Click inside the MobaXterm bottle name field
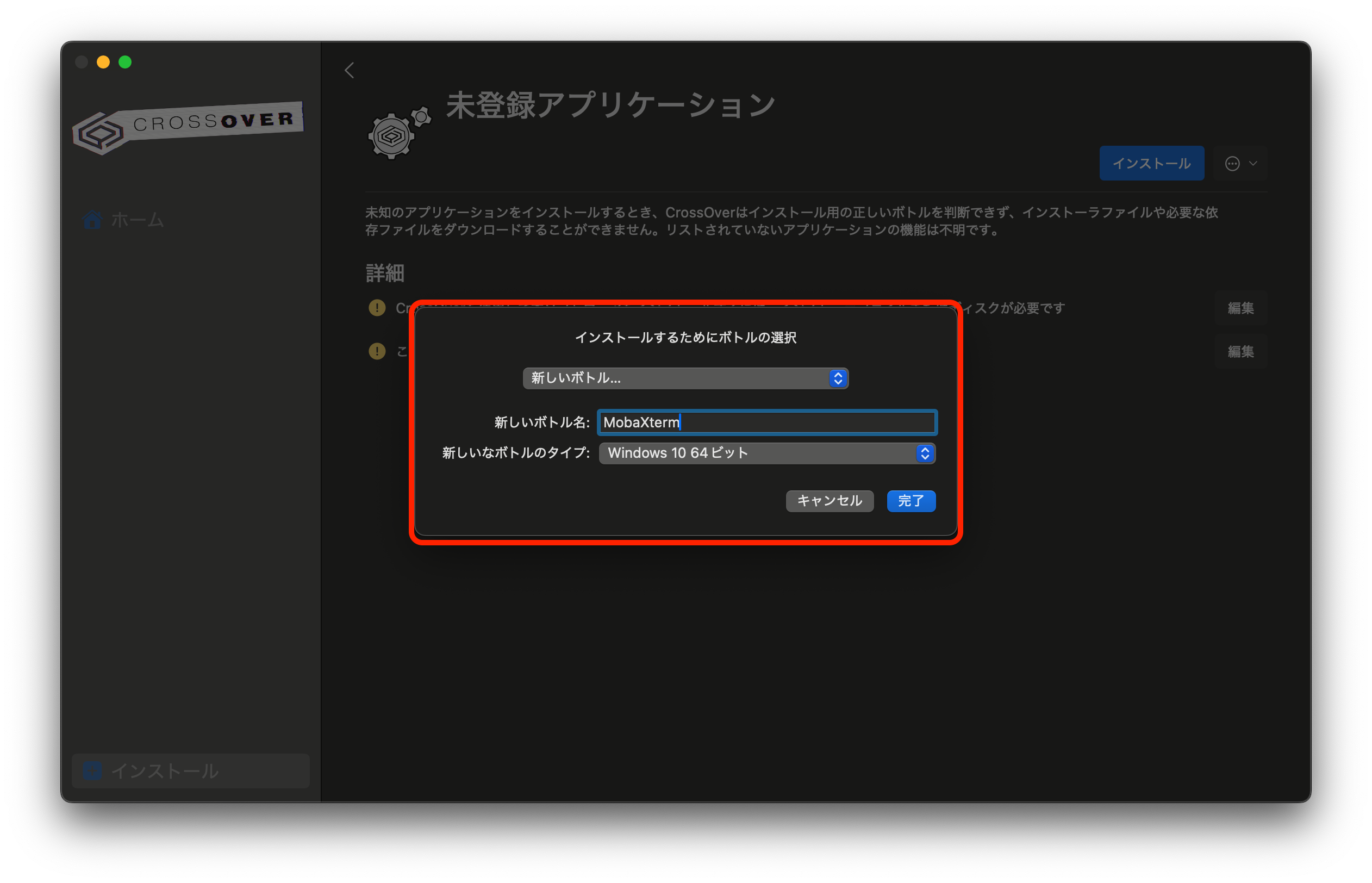1372x883 pixels. click(x=767, y=422)
